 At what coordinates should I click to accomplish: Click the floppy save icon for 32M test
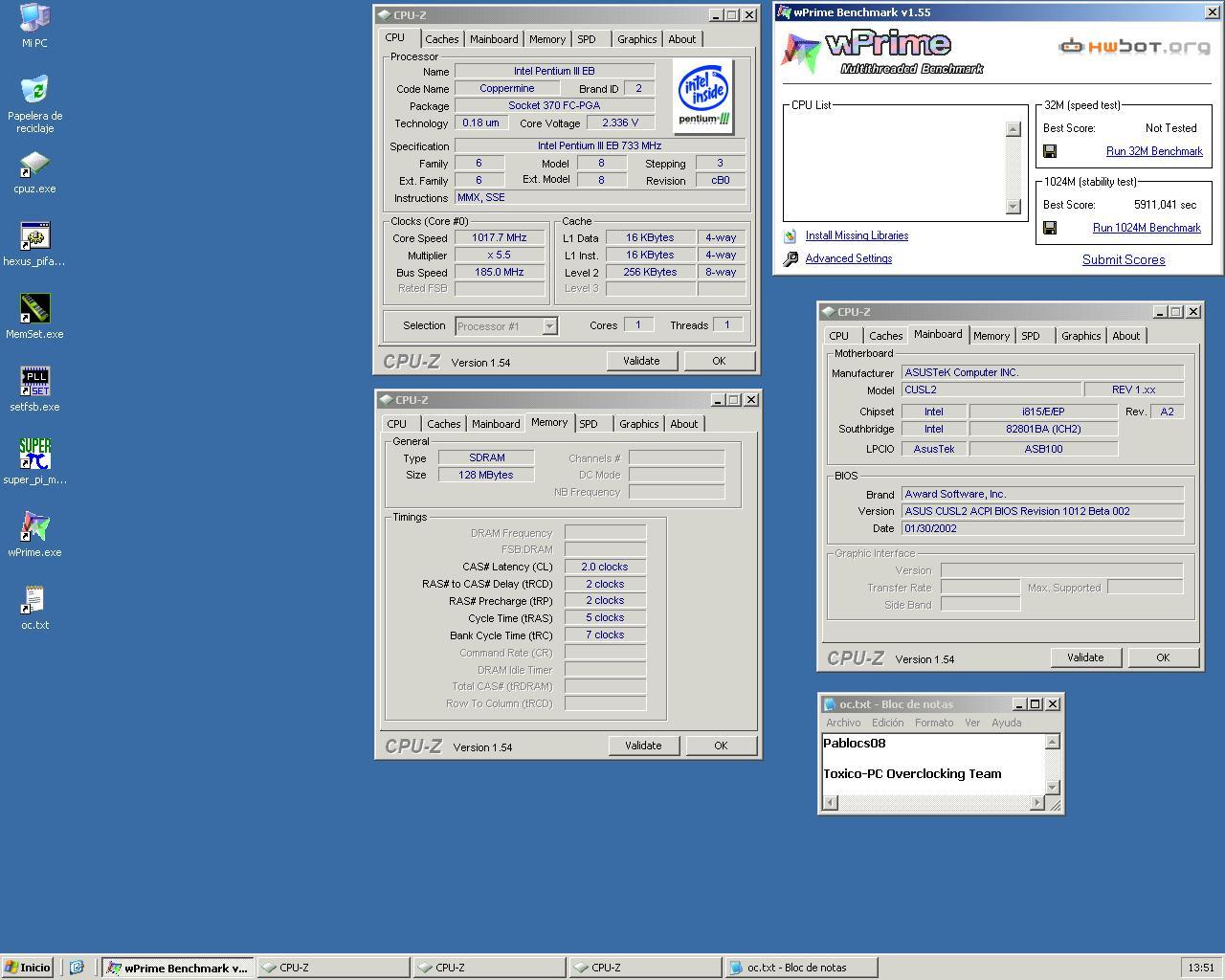click(1050, 151)
